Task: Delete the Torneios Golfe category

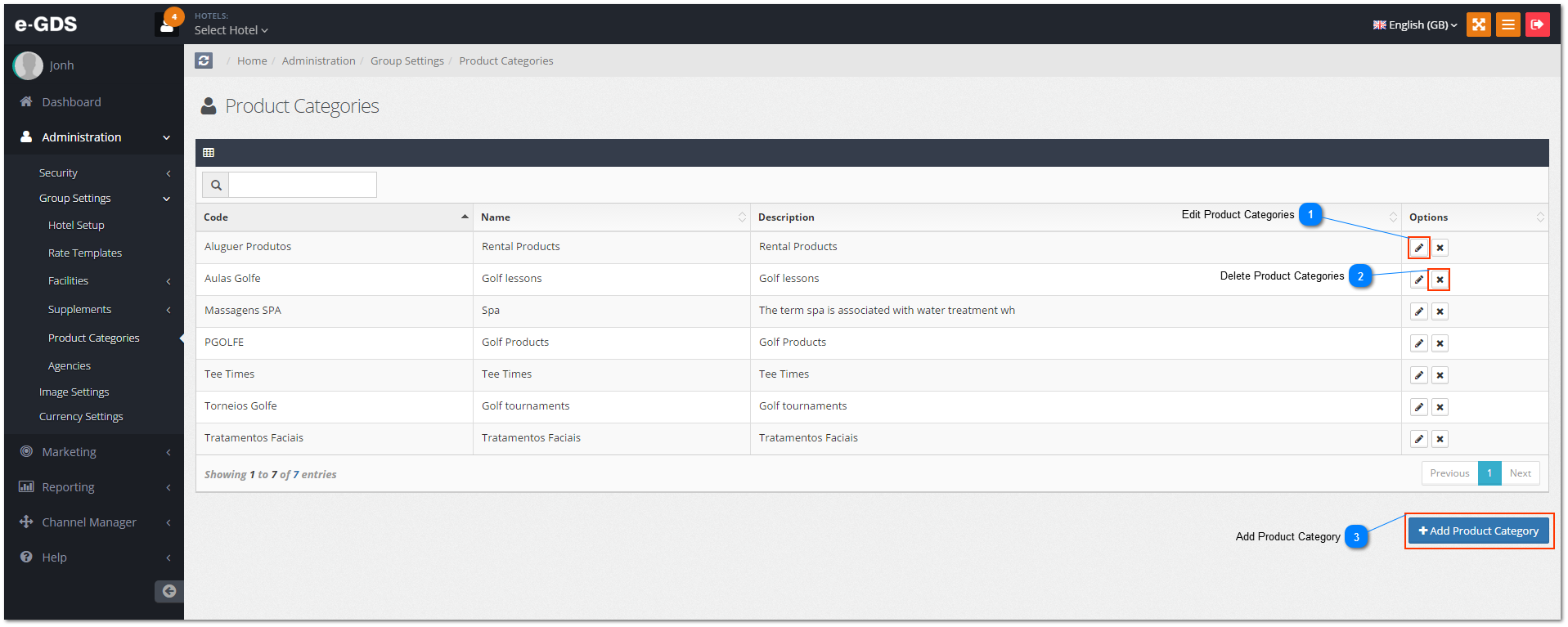Action: point(1440,407)
